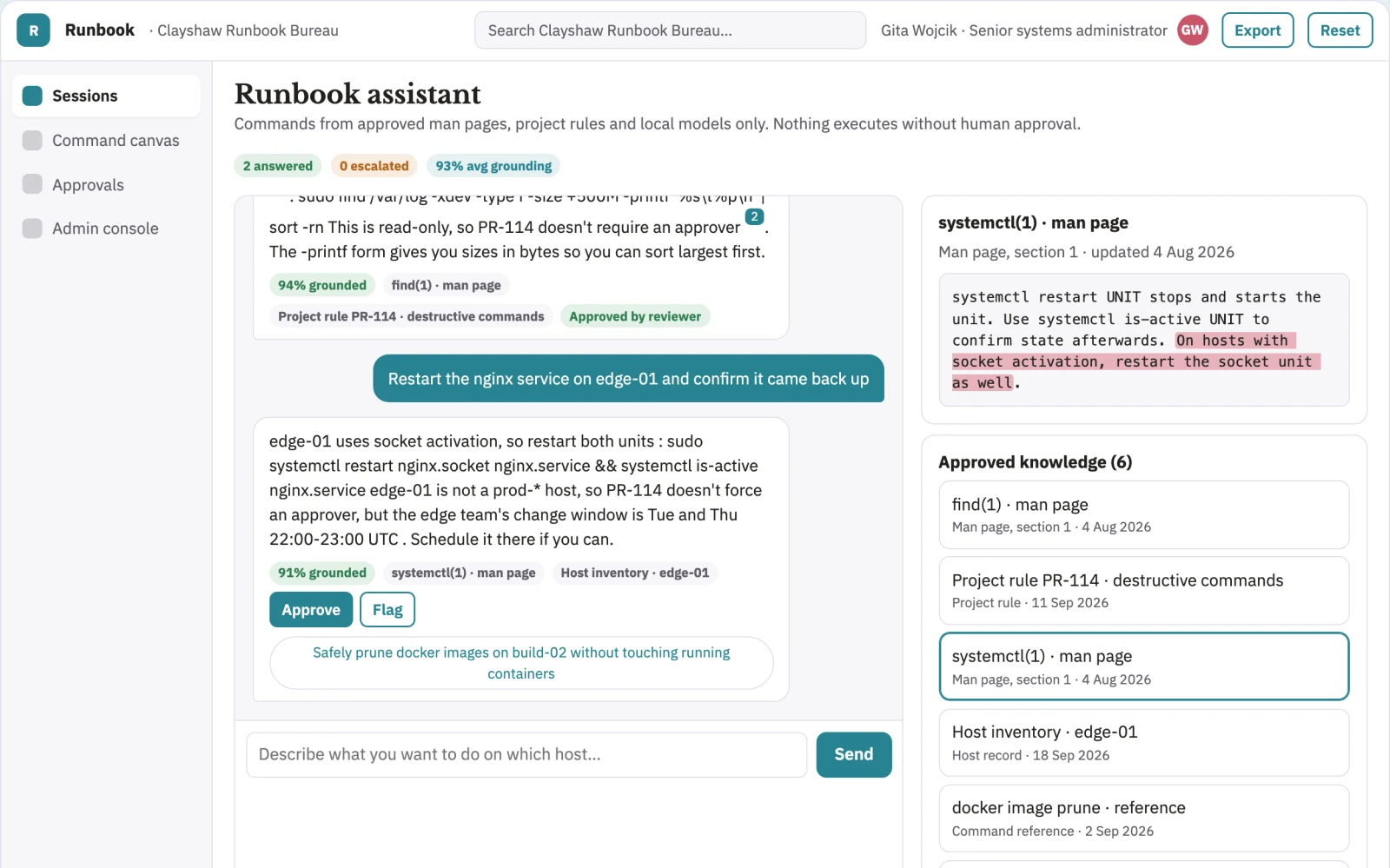Approve the nginx restart command

point(311,610)
